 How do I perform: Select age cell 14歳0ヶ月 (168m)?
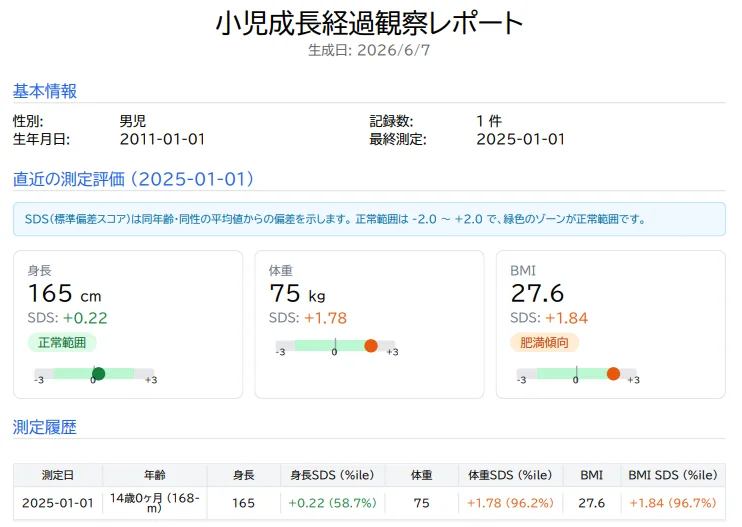[155, 503]
